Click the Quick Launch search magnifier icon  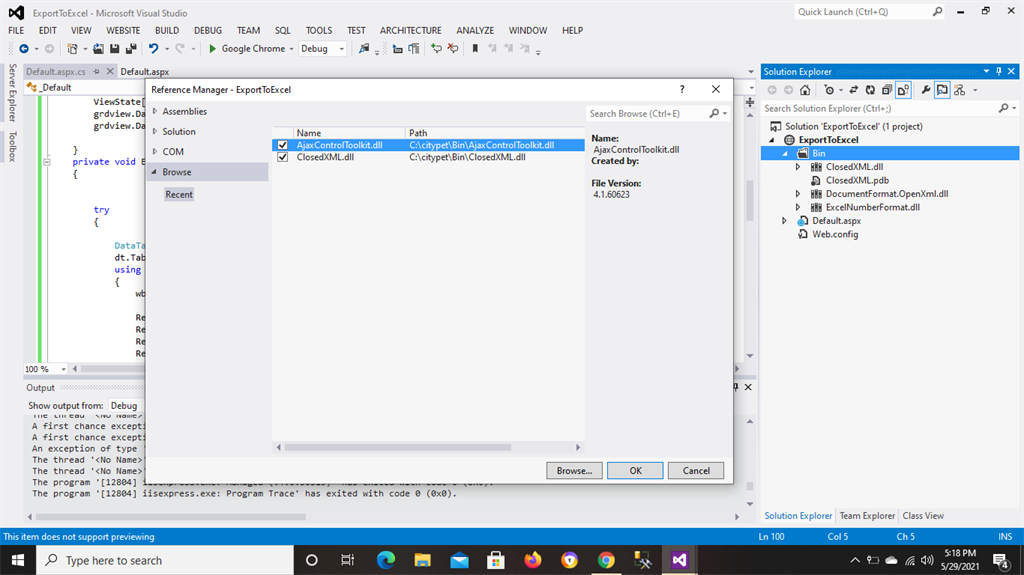coord(937,12)
